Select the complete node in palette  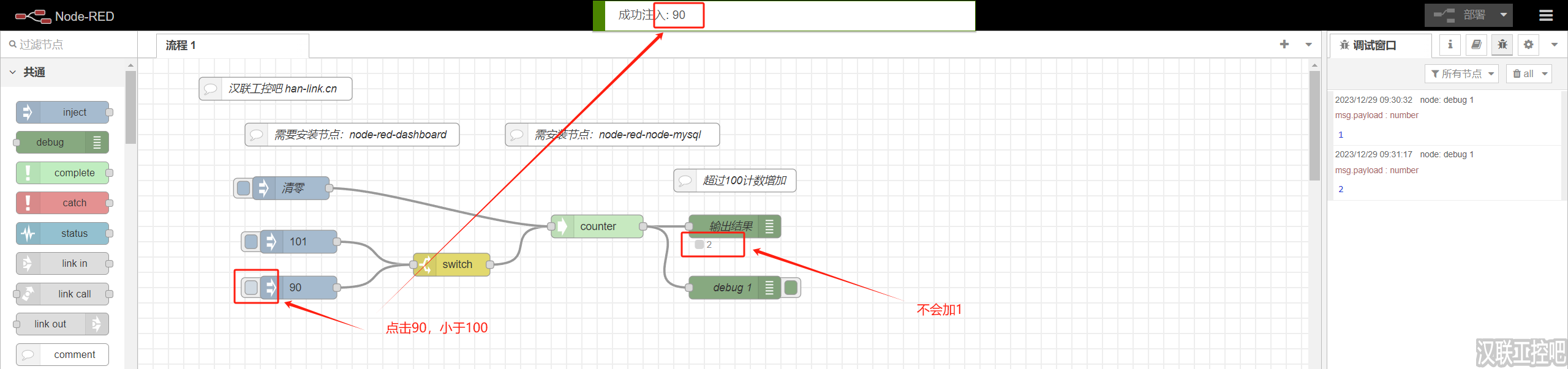(62, 173)
